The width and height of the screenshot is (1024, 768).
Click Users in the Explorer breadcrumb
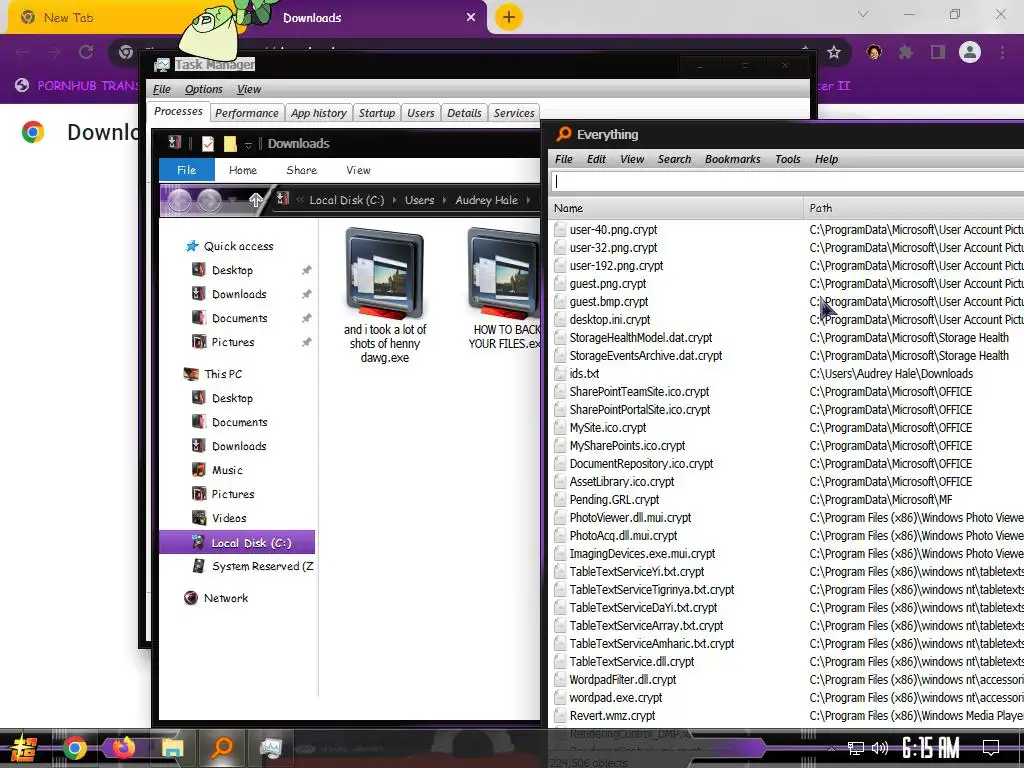[419, 200]
